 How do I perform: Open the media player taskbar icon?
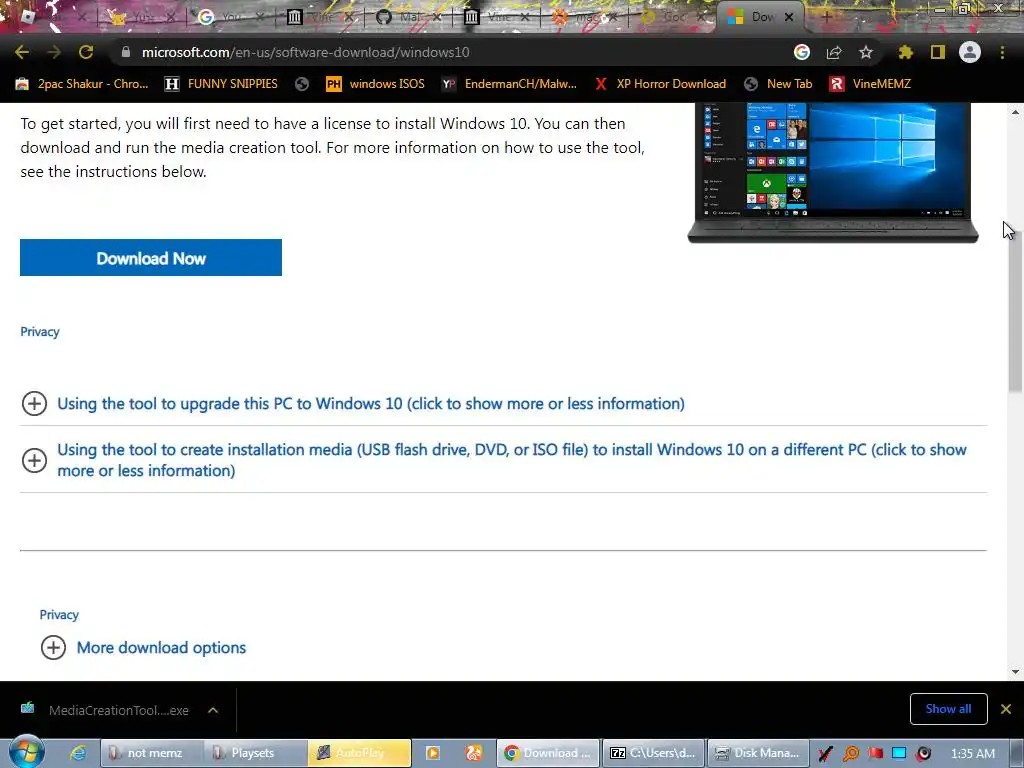pos(432,753)
